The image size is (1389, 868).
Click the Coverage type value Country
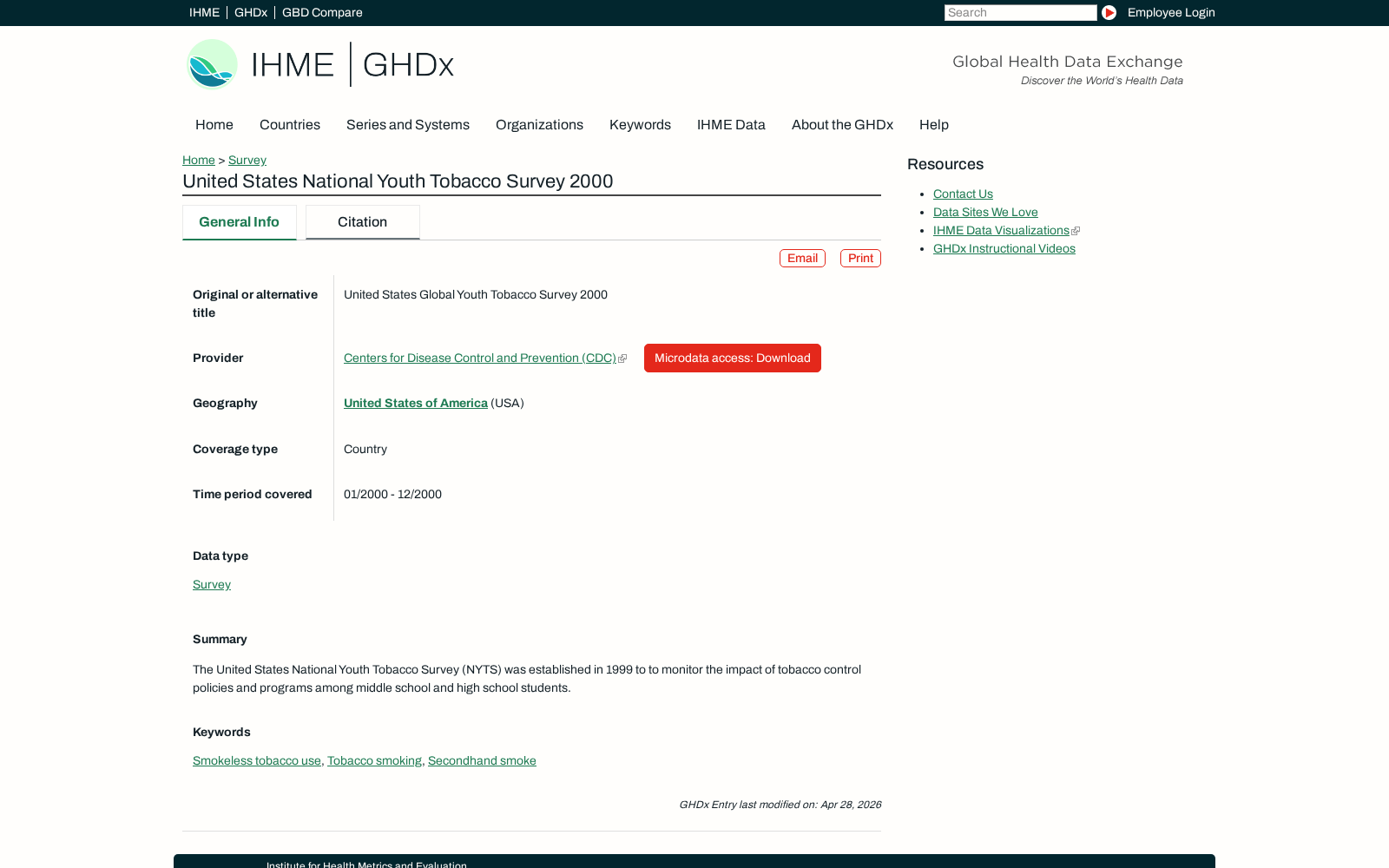[x=365, y=449]
